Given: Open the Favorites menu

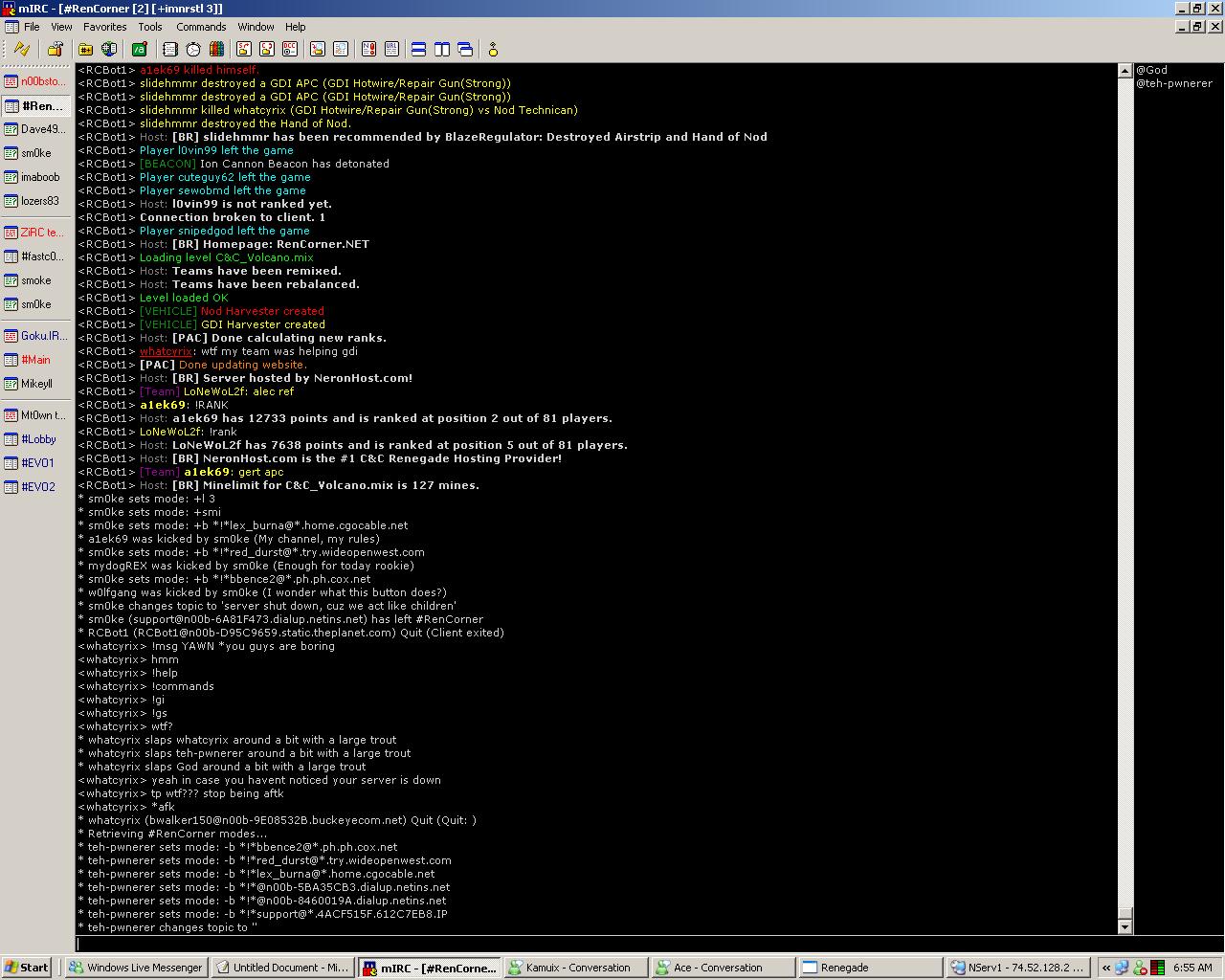Looking at the screenshot, I should click(x=104, y=27).
